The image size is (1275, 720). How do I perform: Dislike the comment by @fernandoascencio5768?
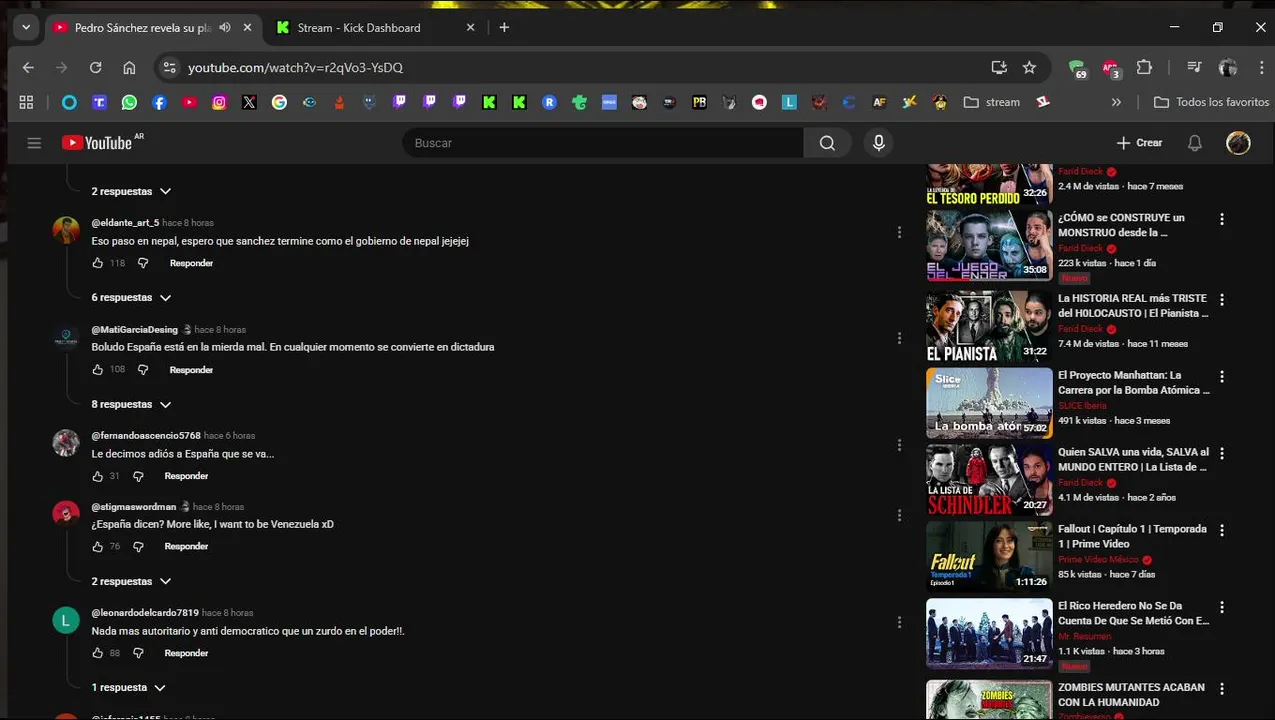click(x=138, y=476)
